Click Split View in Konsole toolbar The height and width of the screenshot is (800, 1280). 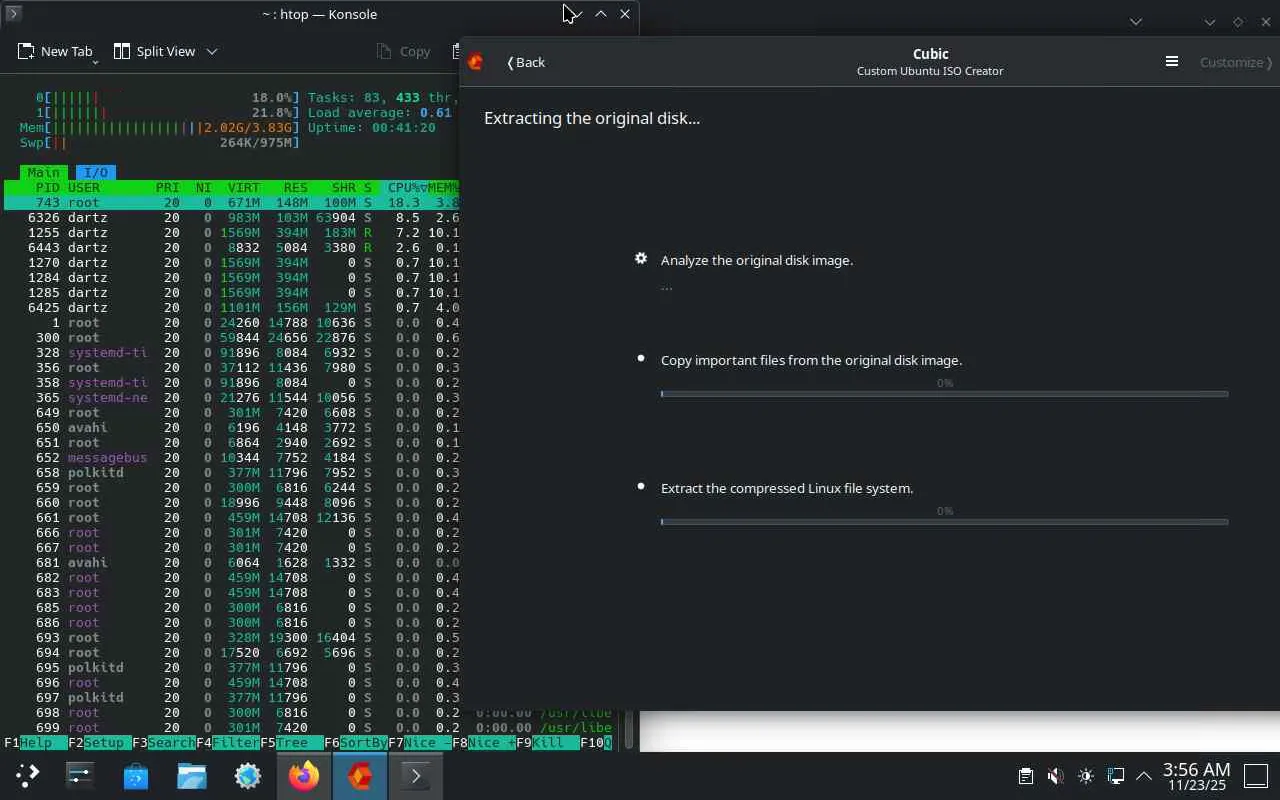(x=154, y=51)
